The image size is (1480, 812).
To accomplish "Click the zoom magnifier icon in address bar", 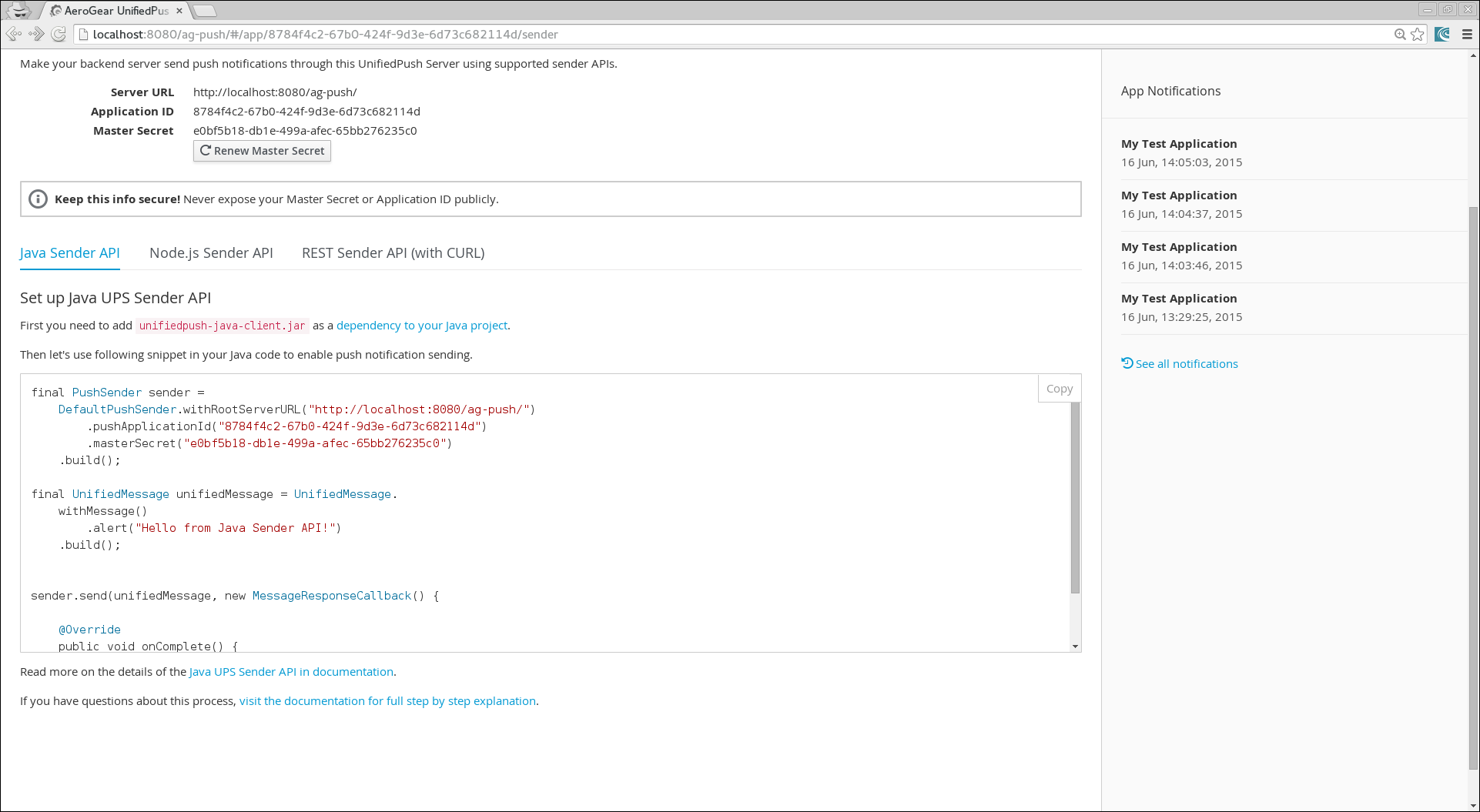I will pyautogui.click(x=1400, y=35).
